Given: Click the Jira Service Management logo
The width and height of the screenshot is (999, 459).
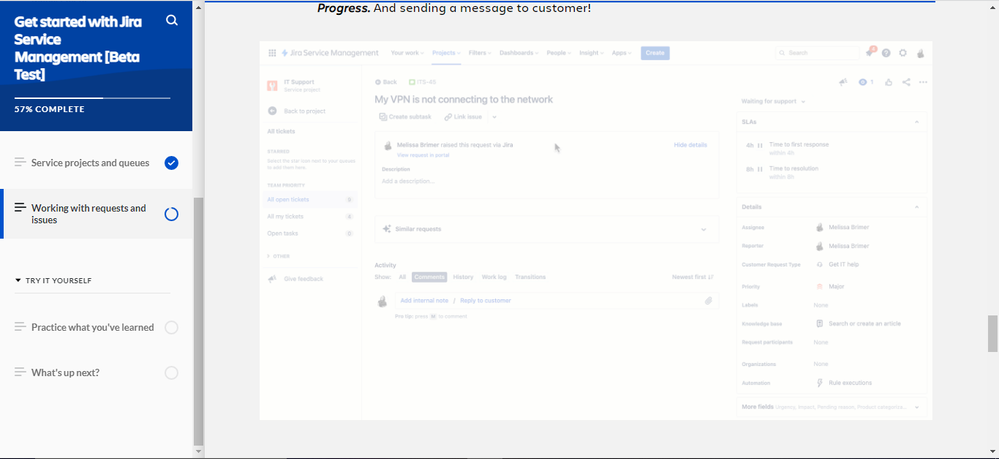Looking at the screenshot, I should point(330,53).
